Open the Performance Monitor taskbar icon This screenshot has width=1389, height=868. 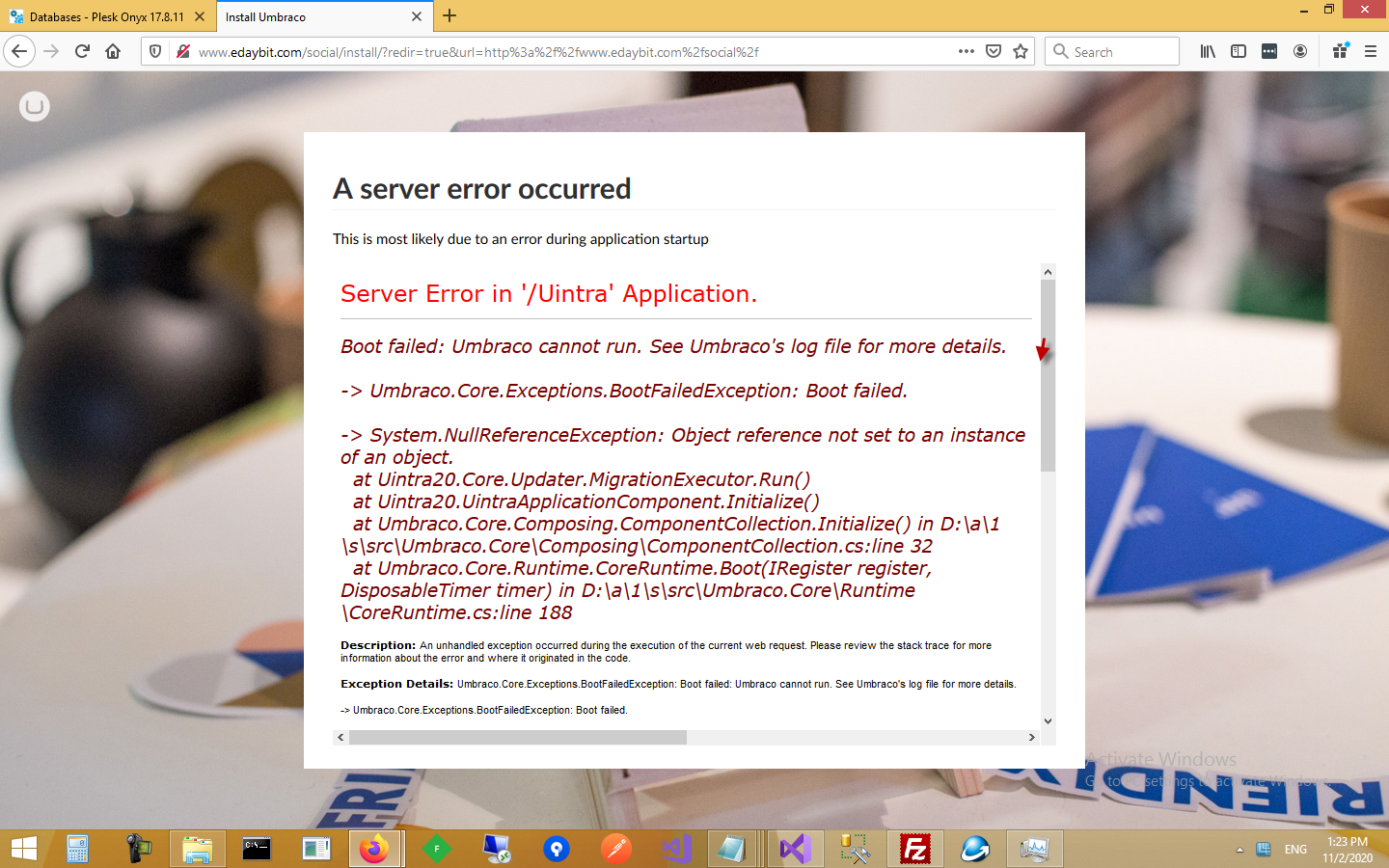1033,849
